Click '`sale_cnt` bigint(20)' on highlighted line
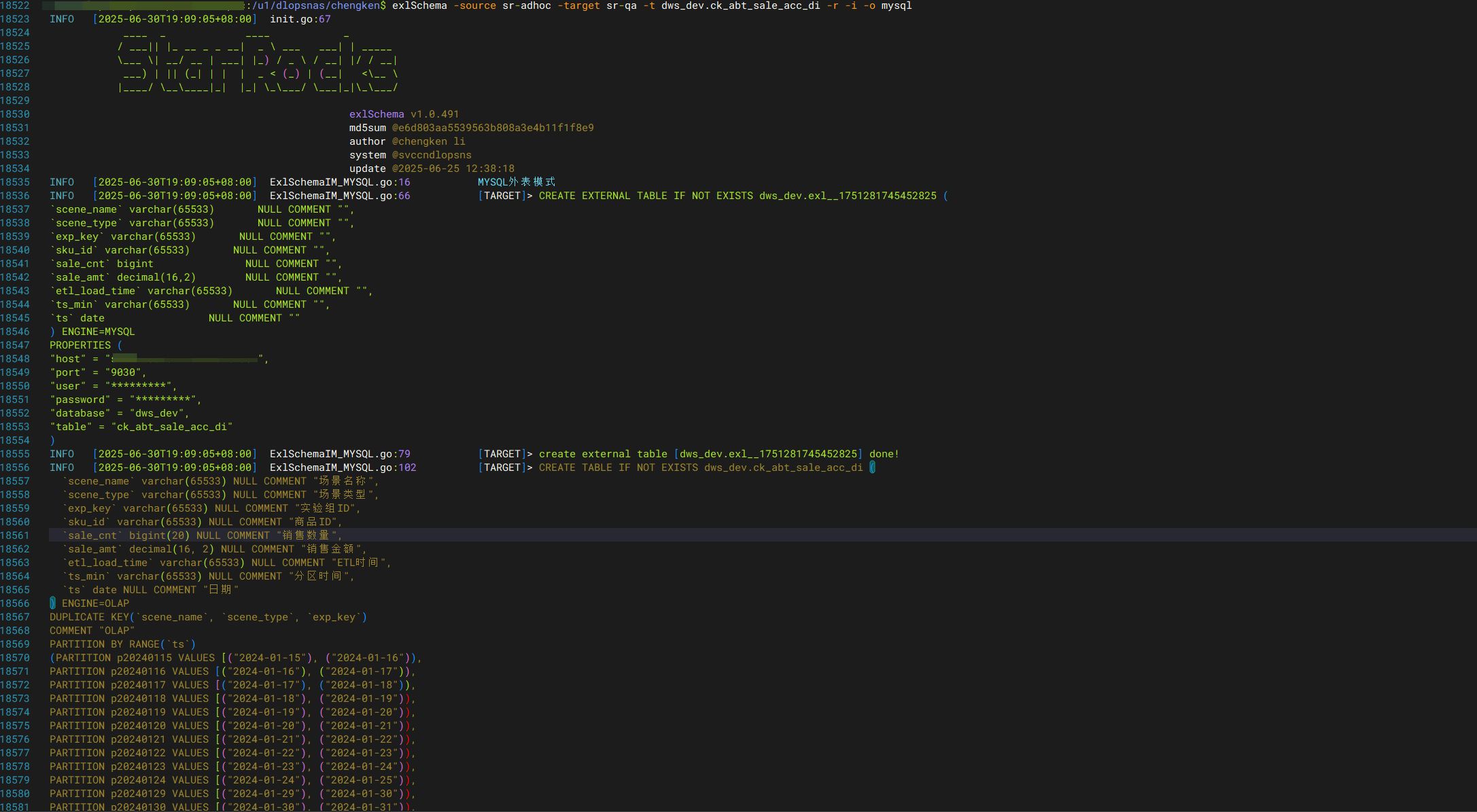Viewport: 1477px width, 812px height. (126, 535)
